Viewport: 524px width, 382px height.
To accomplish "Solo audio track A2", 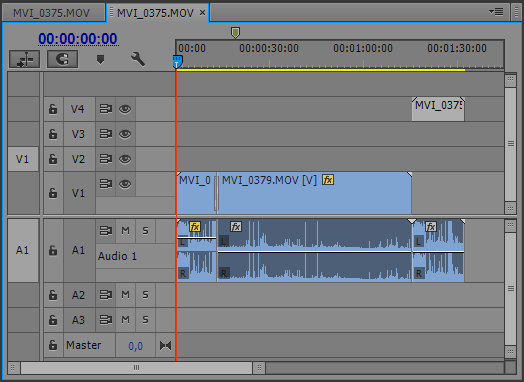I will pos(145,295).
